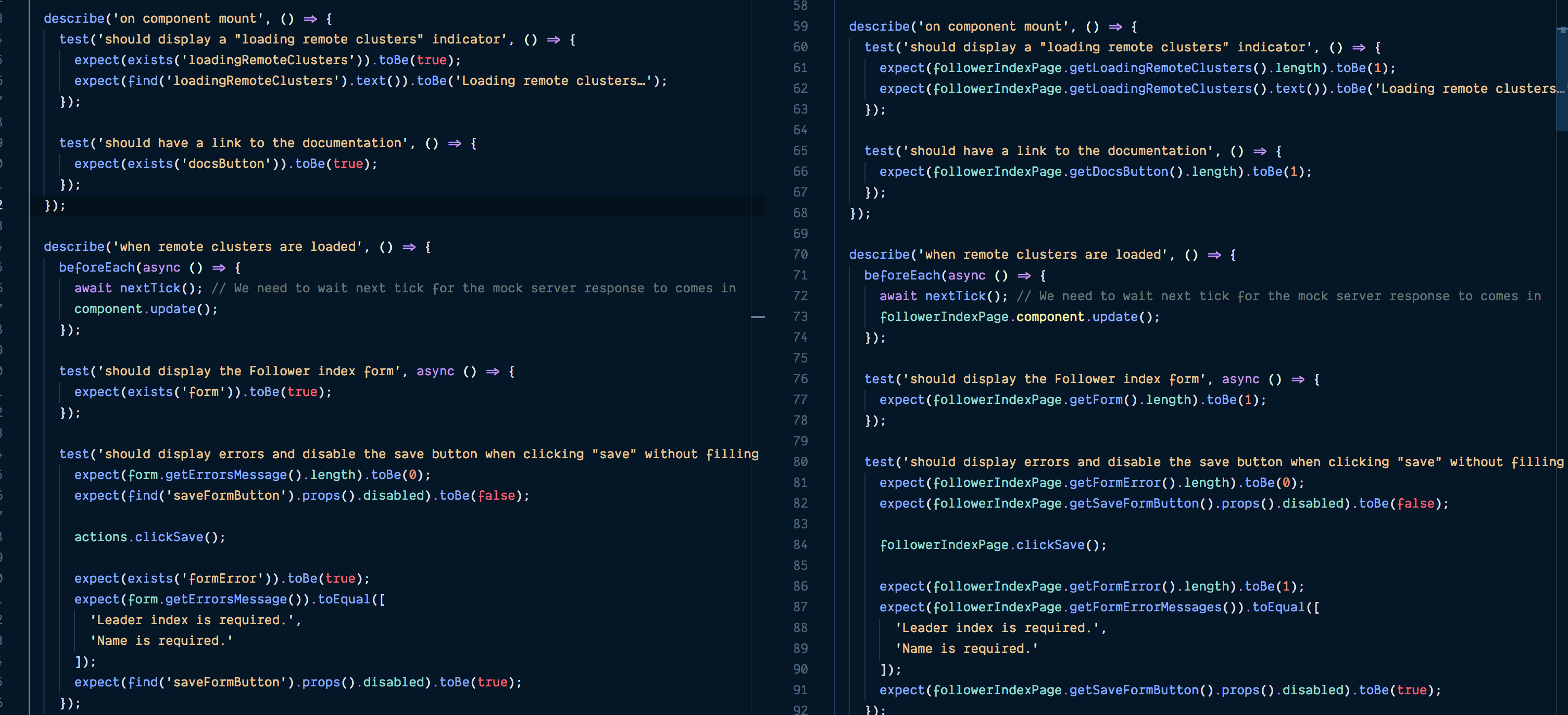The image size is (1568, 715).
Task: Click beforeEach keyword on line 71
Action: [902, 276]
